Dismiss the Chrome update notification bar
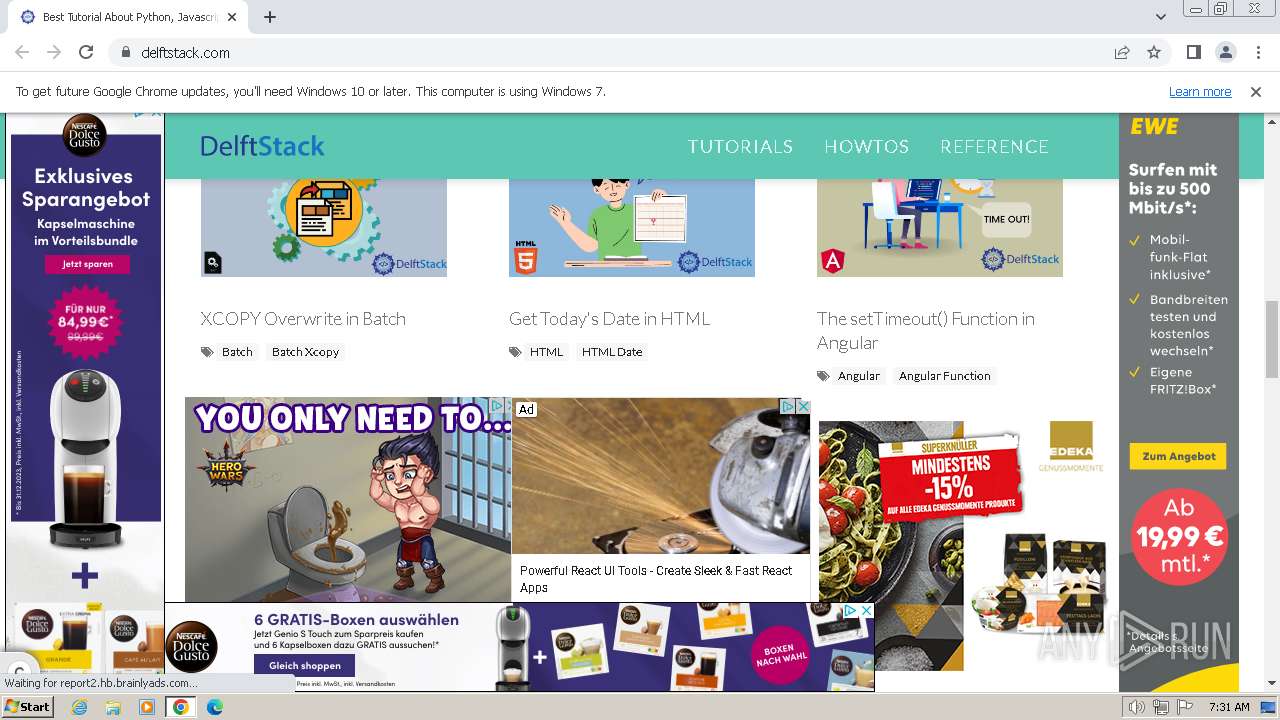The image size is (1280, 720). click(1256, 91)
